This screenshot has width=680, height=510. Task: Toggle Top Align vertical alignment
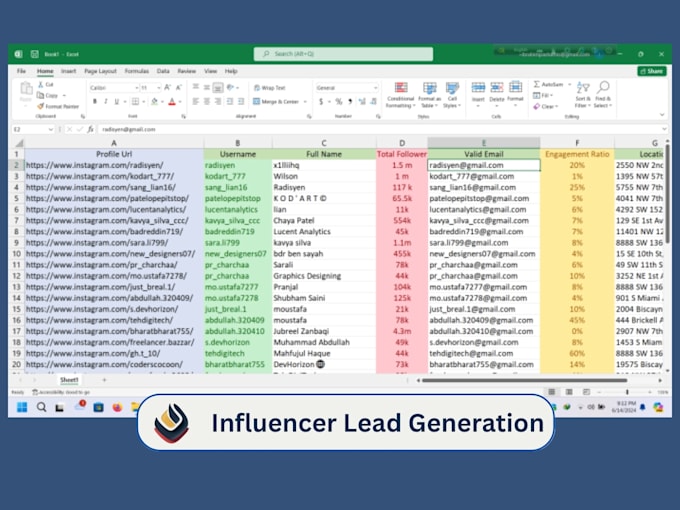point(196,88)
